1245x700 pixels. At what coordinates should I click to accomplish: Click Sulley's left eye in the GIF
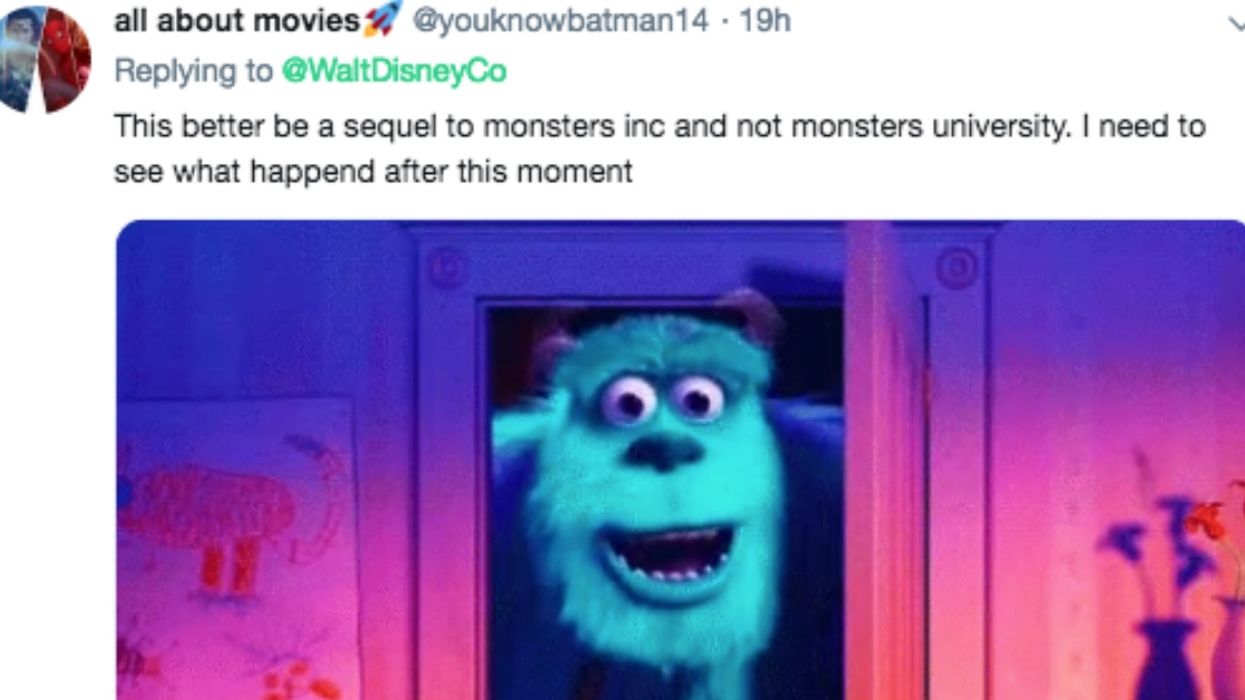pyautogui.click(x=629, y=400)
